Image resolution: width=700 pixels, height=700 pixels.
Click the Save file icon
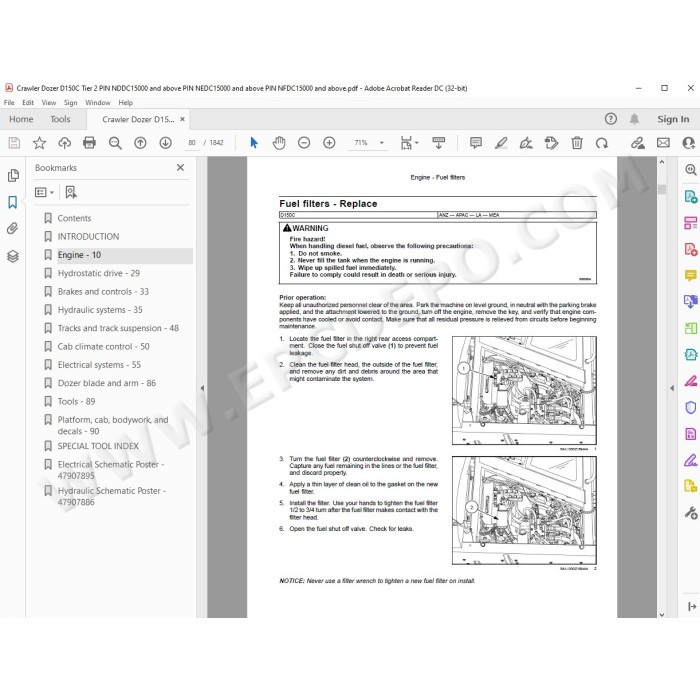tap(14, 143)
